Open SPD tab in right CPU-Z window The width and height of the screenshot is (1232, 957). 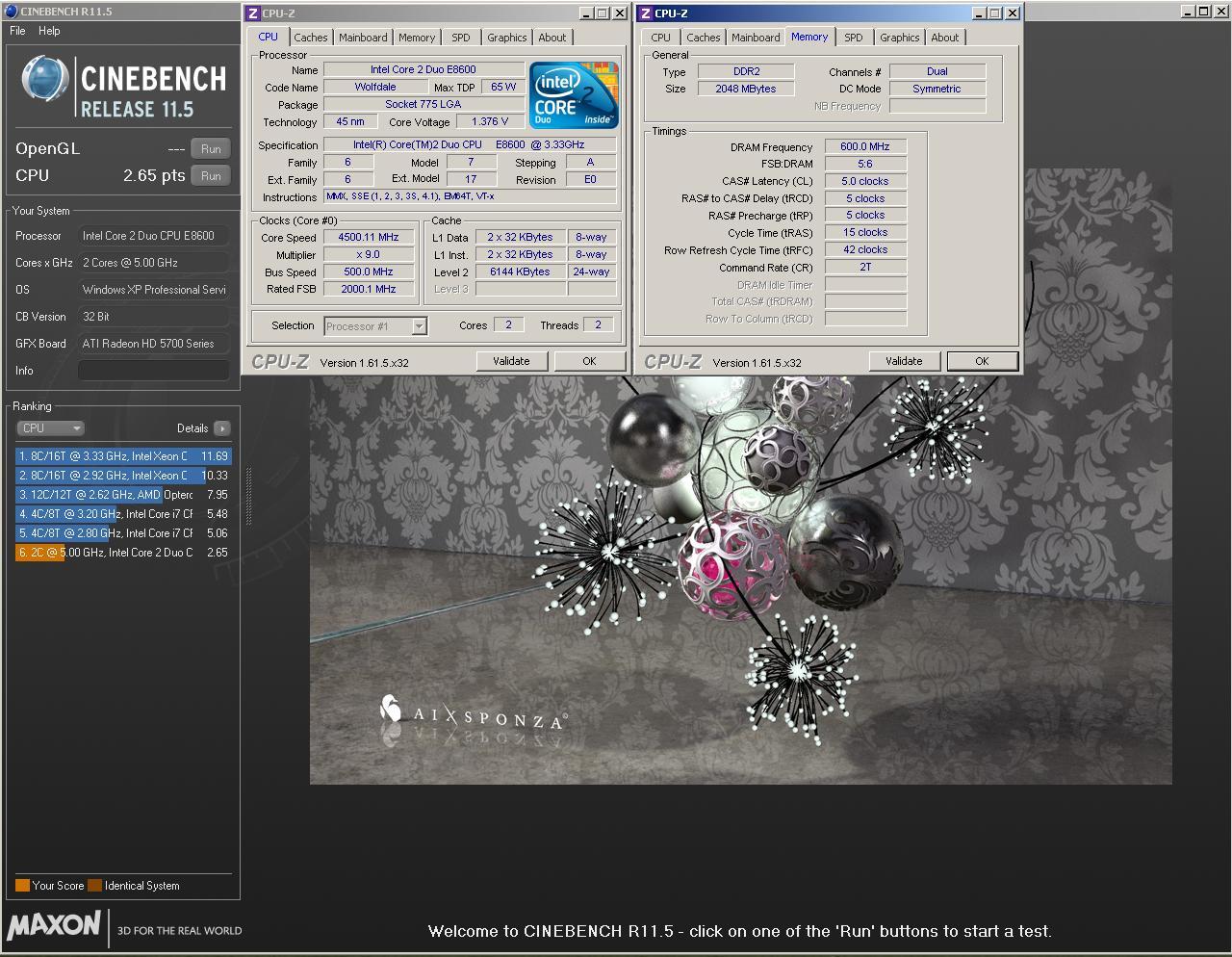click(854, 38)
